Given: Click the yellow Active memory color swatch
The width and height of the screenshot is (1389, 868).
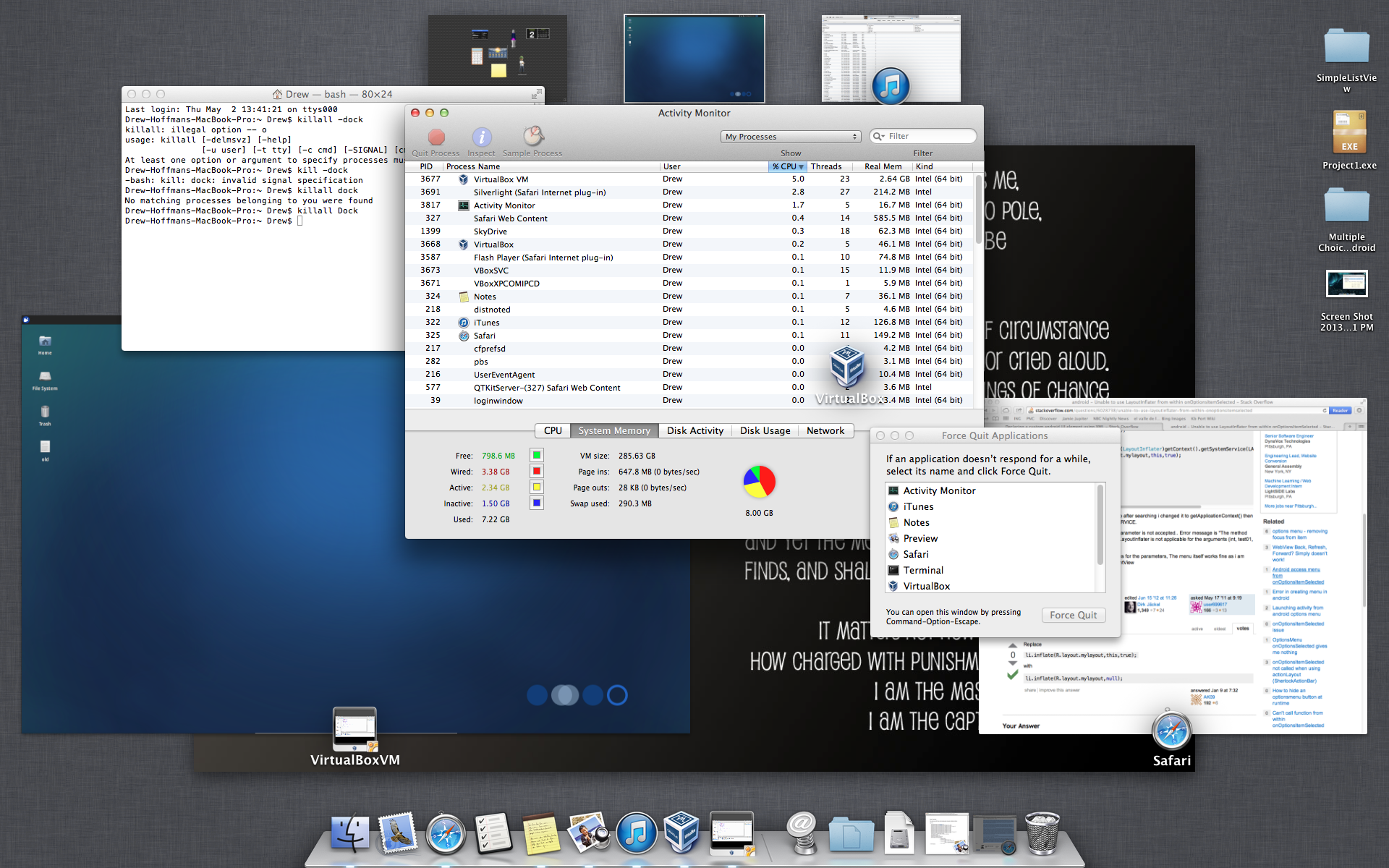Looking at the screenshot, I should tap(537, 487).
